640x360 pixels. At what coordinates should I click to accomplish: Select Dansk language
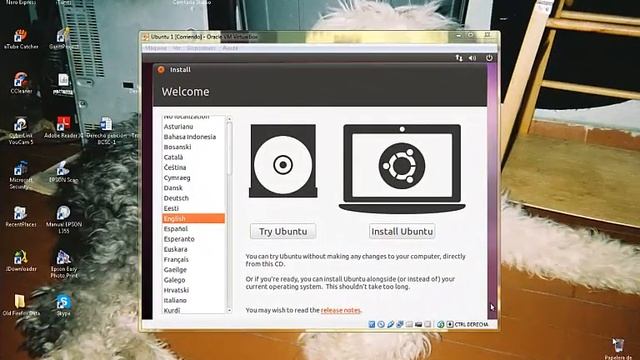pos(193,188)
